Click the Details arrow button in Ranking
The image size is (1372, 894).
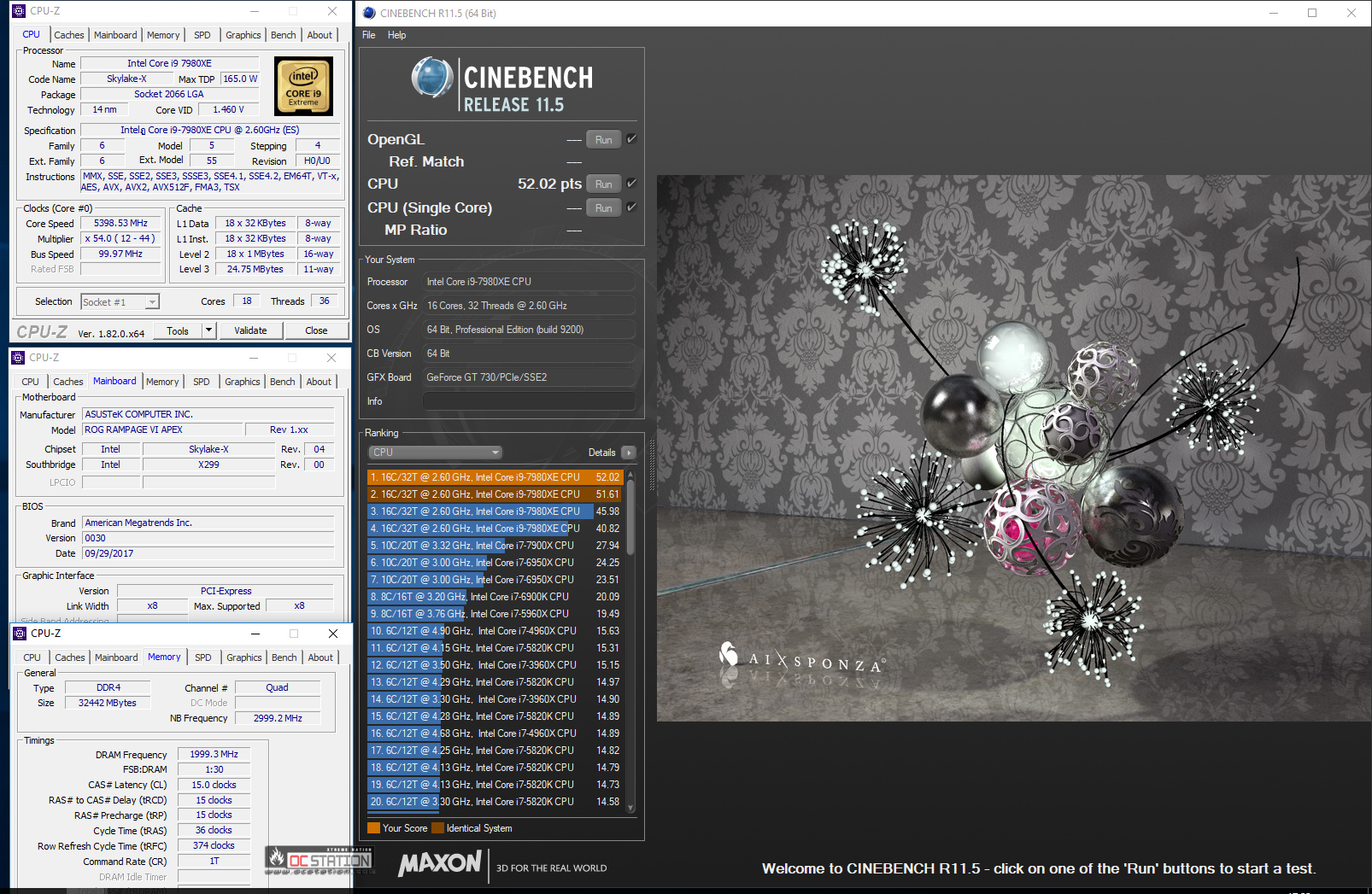pos(629,453)
